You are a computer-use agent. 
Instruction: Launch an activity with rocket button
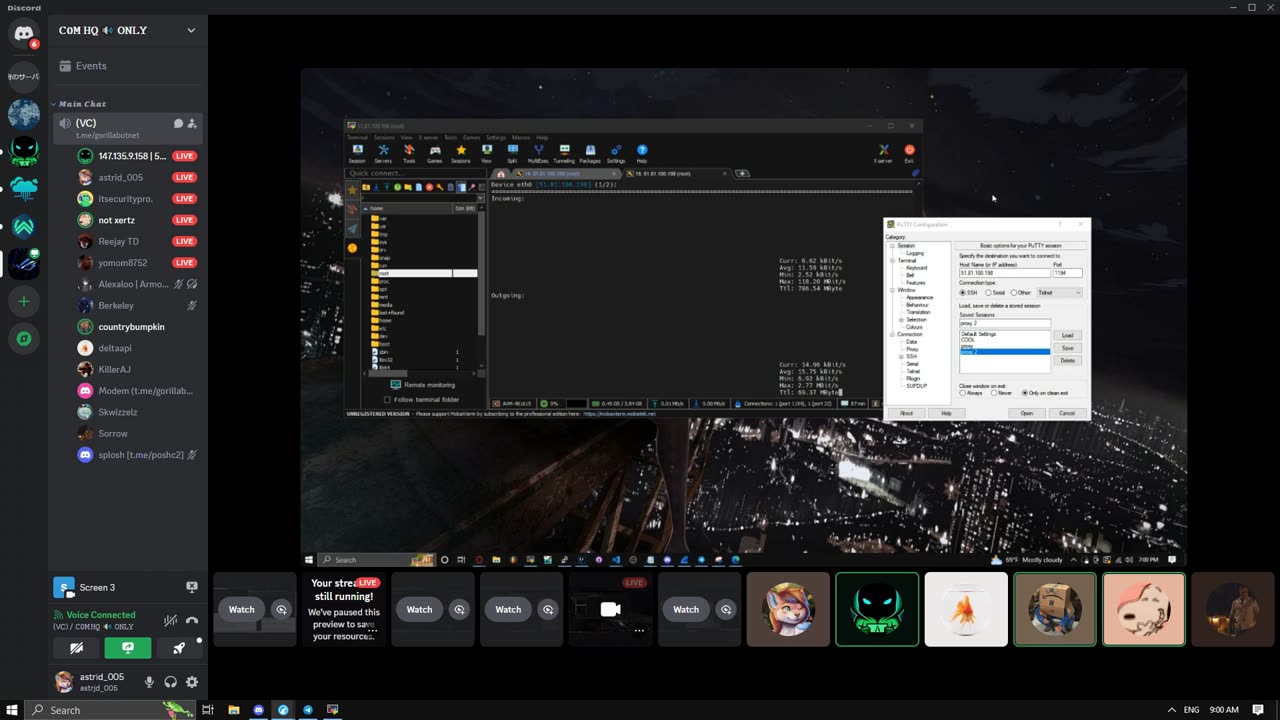tap(179, 648)
